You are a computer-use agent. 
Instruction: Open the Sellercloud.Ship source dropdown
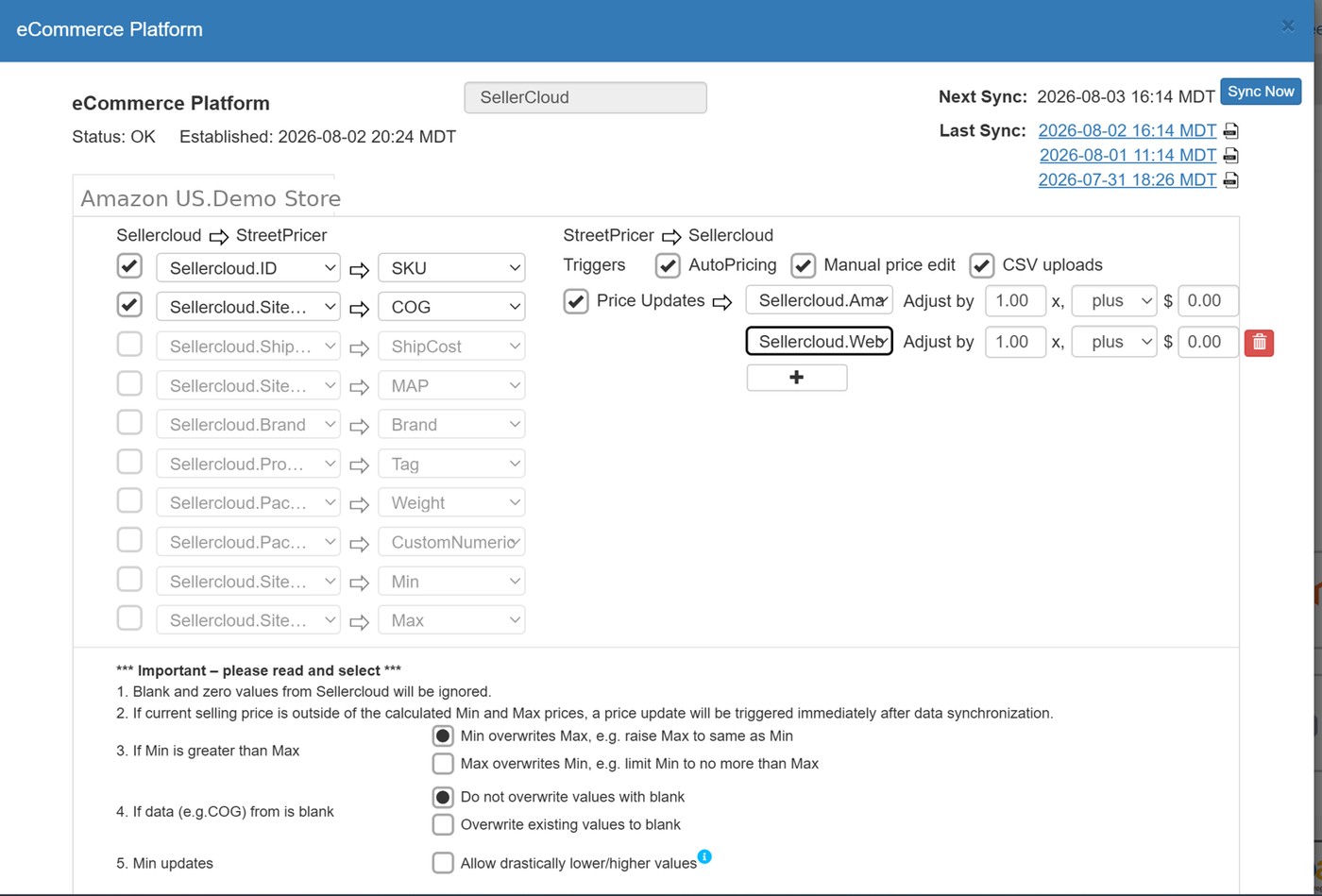point(248,347)
